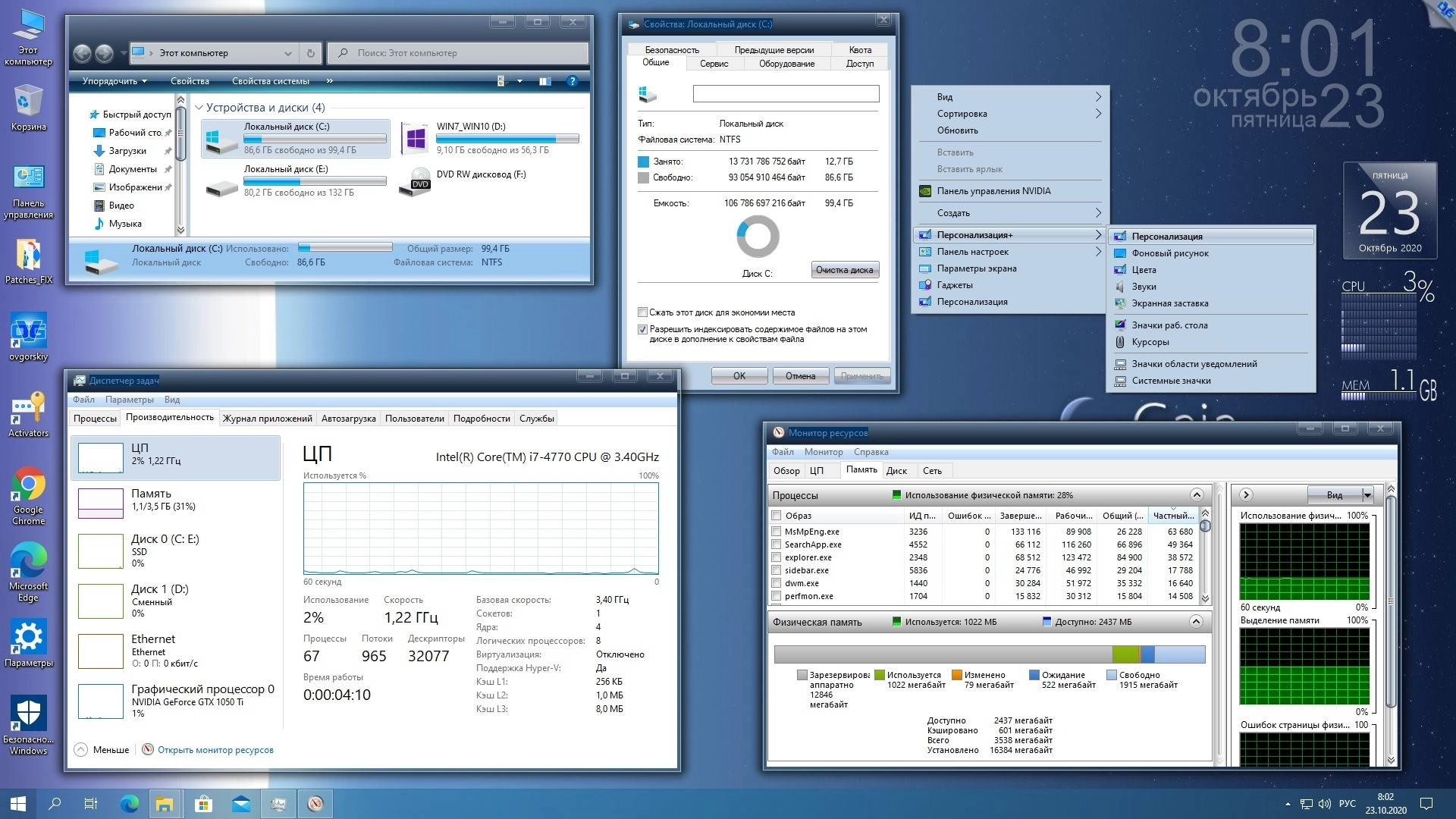Screen dimensions: 1456x819
Task: Click the Explorer help question mark icon
Action: click(x=571, y=81)
